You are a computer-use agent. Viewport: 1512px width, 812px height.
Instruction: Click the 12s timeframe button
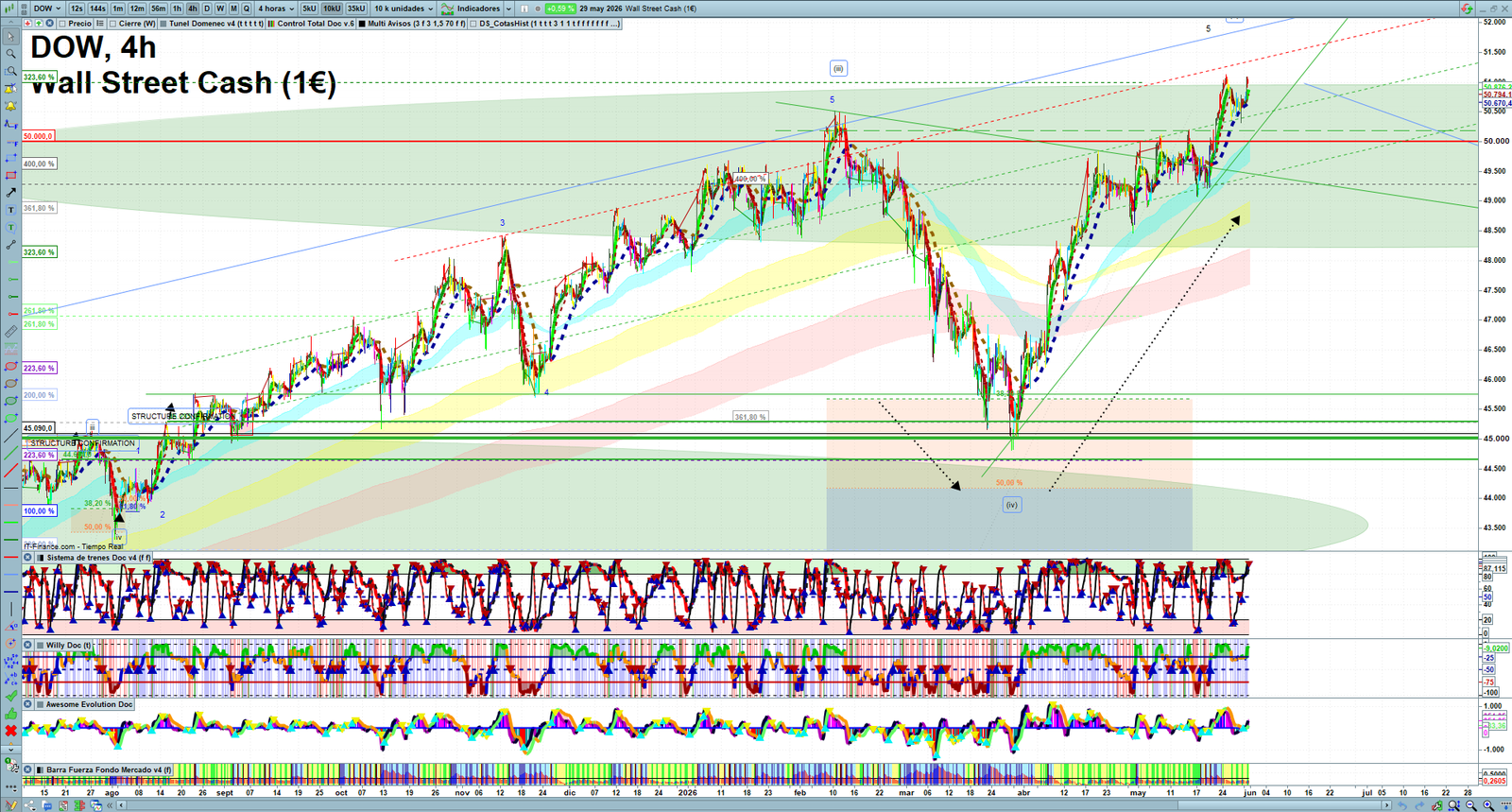tap(77, 9)
